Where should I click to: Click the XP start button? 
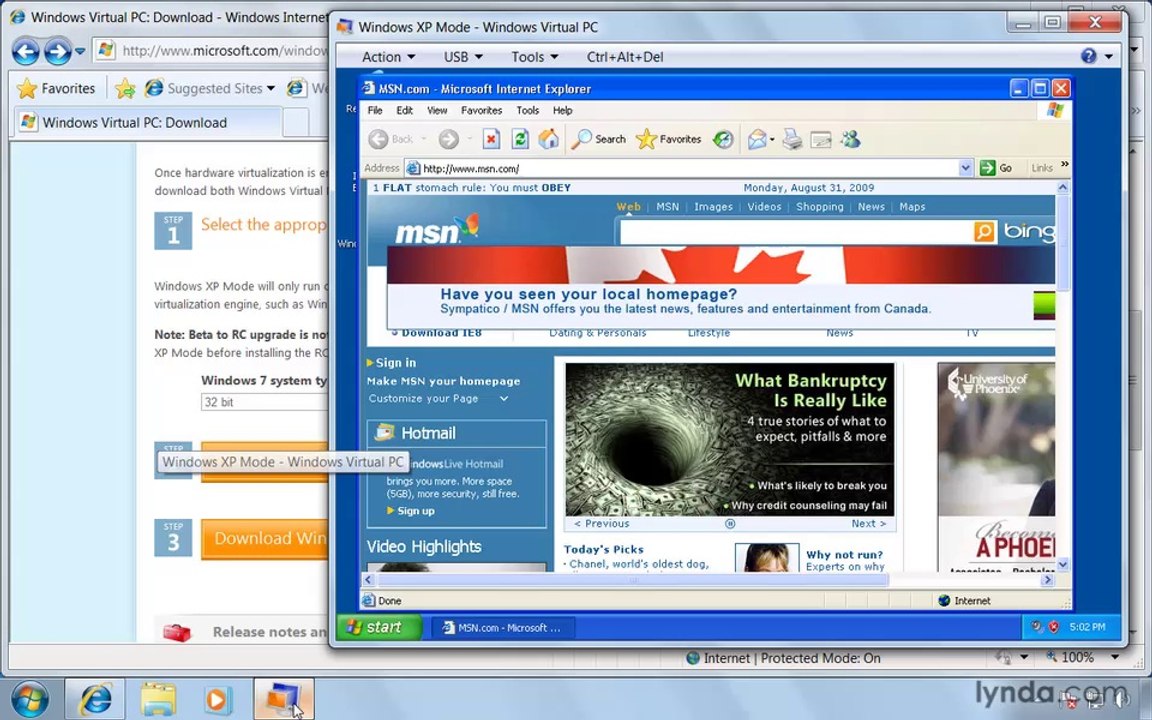coord(379,627)
